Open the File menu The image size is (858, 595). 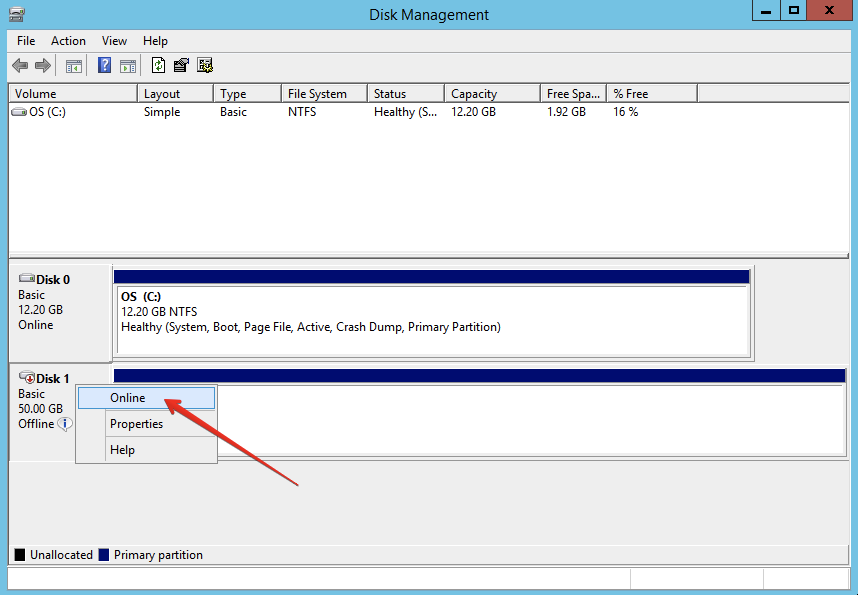(x=26, y=41)
